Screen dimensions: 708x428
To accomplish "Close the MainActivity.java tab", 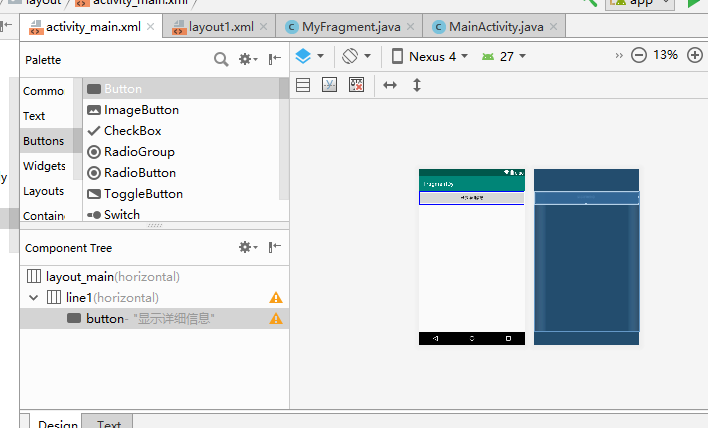I will coord(554,27).
